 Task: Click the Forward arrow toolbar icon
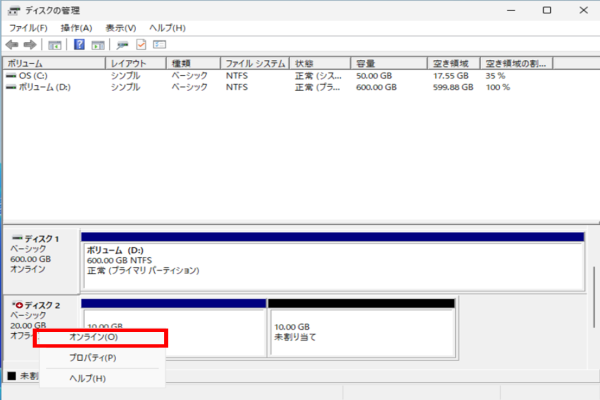click(28, 45)
